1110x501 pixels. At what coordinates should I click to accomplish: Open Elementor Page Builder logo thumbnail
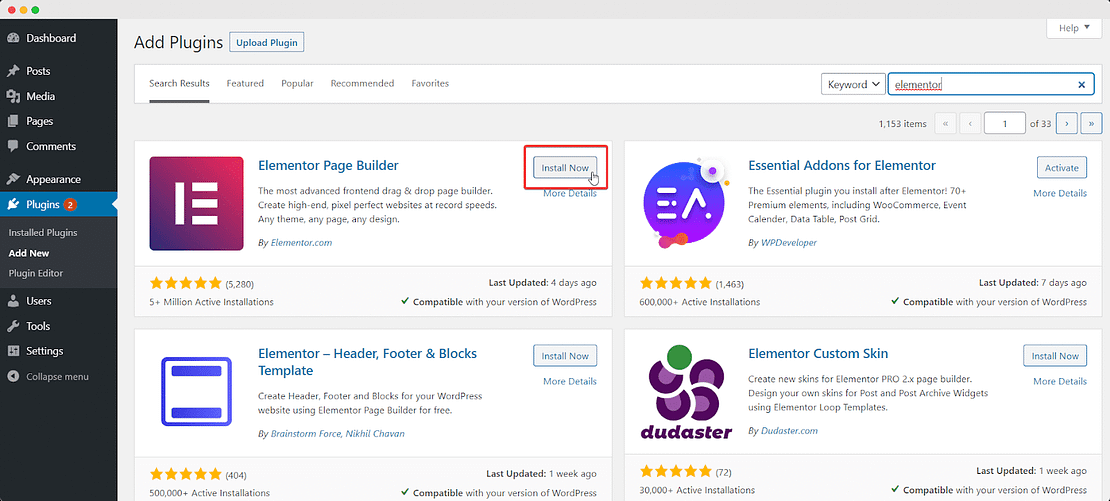[x=196, y=203]
